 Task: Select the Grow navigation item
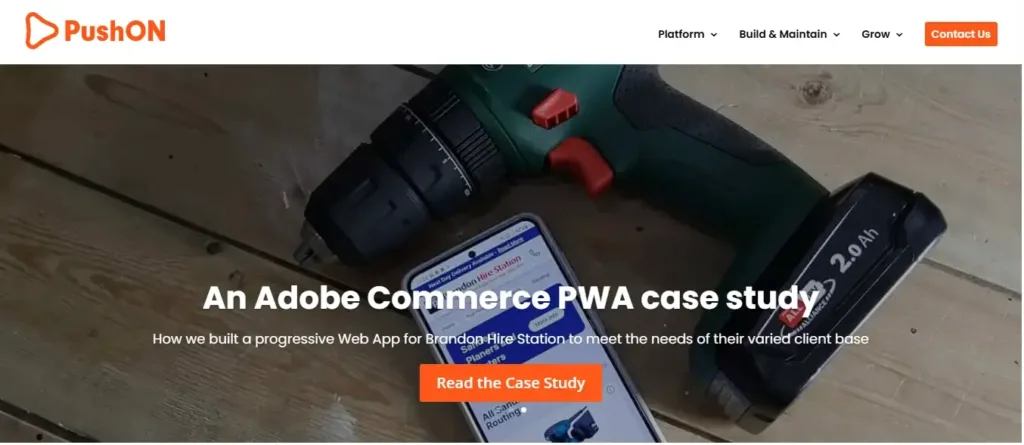(x=875, y=34)
